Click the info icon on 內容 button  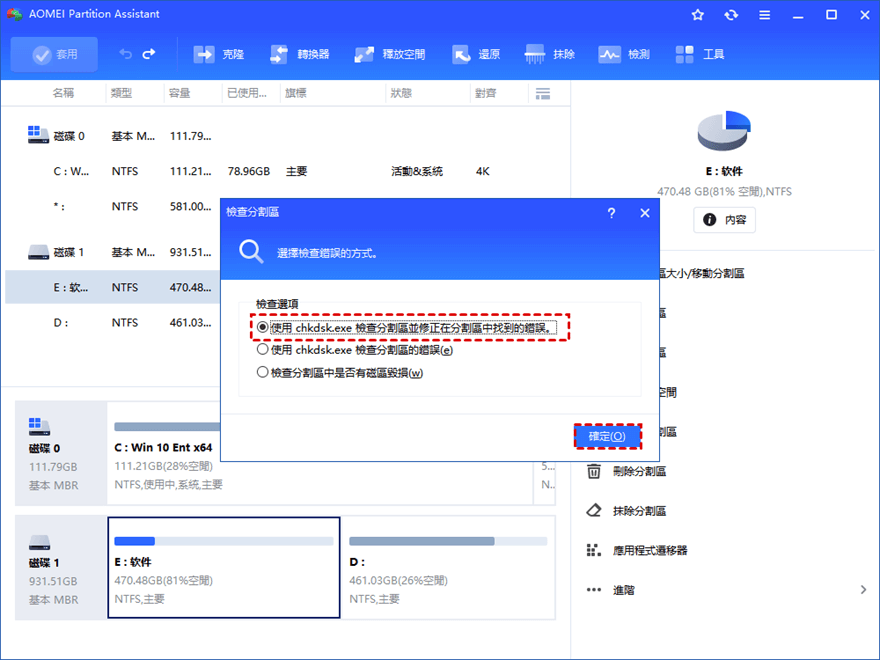click(709, 219)
